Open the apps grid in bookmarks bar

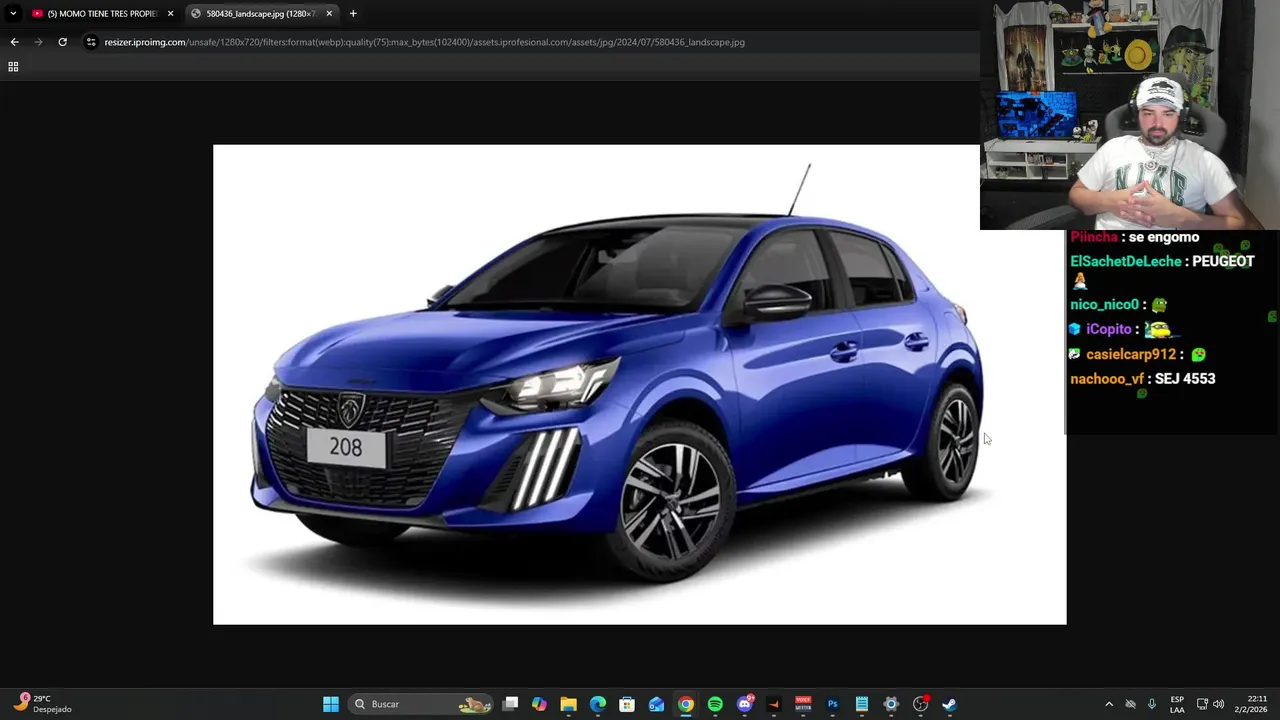pyautogui.click(x=13, y=66)
